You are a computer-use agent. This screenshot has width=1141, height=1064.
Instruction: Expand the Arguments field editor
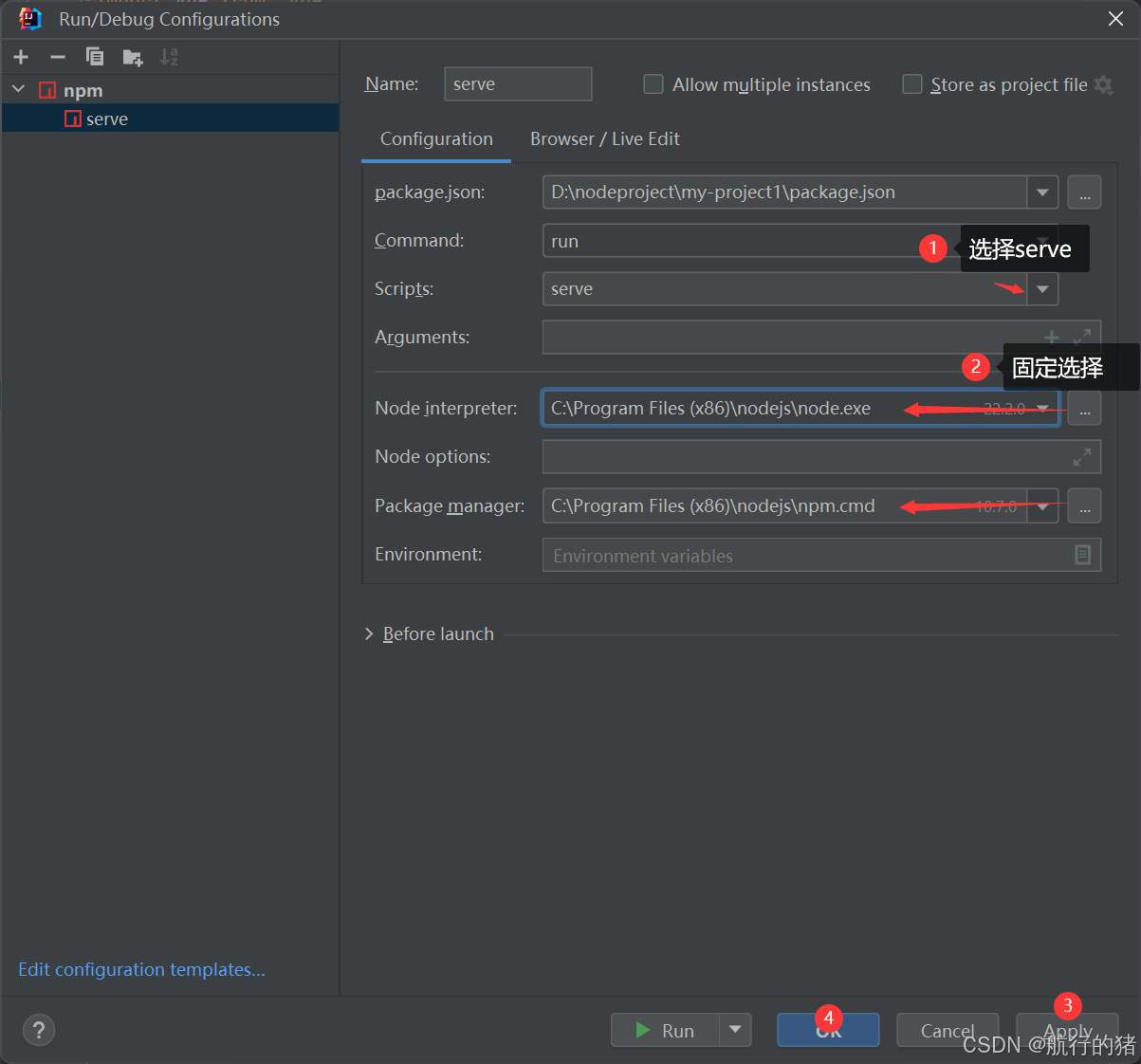1081,337
